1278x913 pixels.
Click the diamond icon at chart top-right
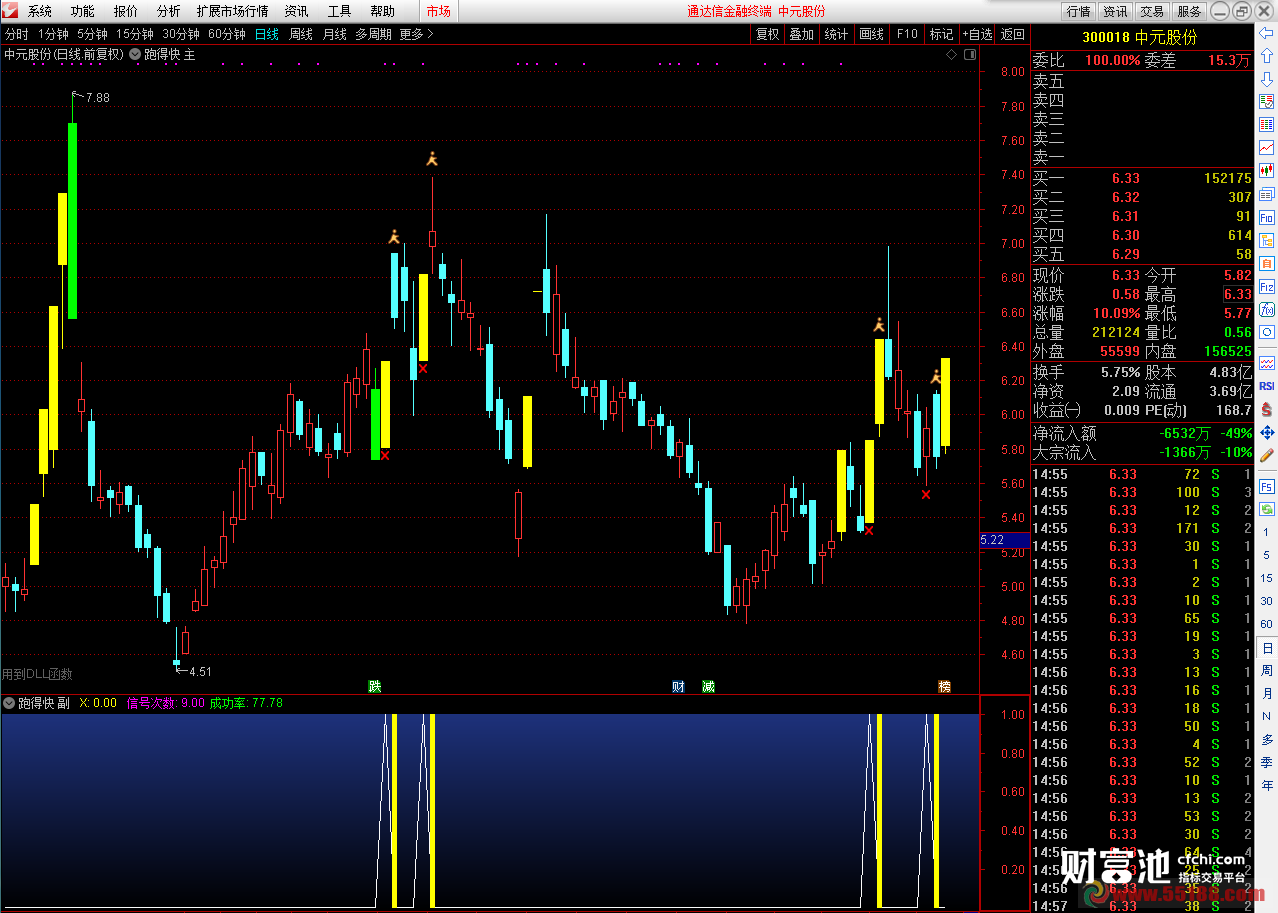coord(951,55)
